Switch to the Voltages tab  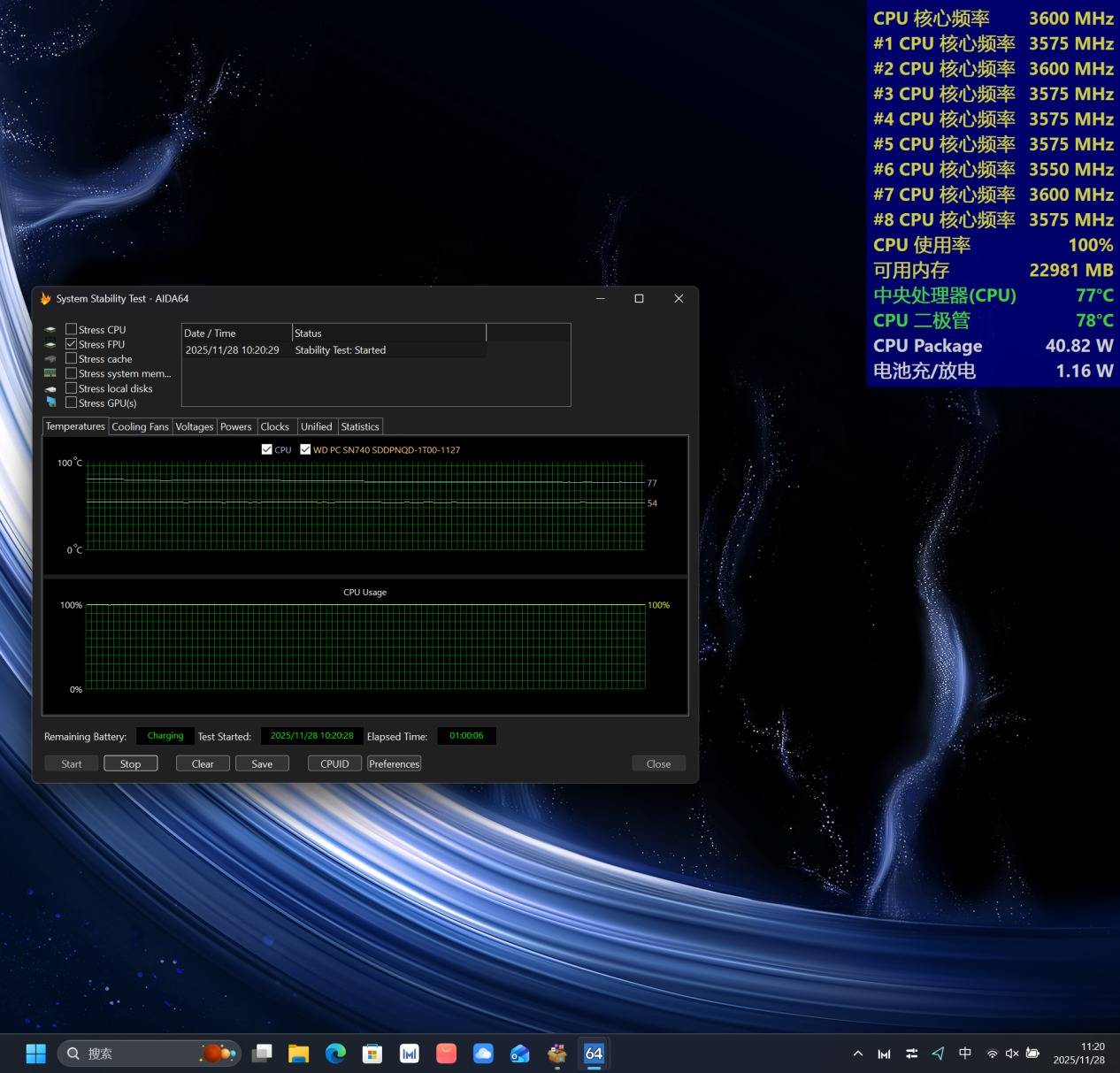[x=195, y=426]
